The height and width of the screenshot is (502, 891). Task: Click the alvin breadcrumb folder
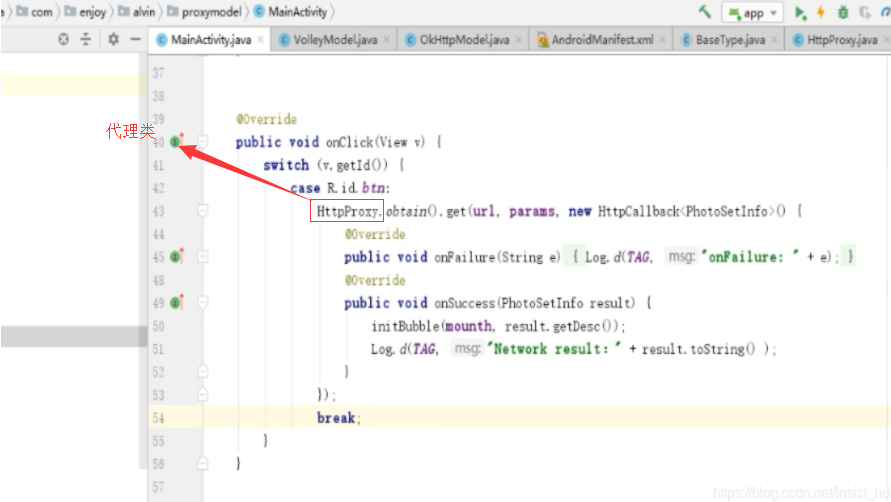tap(136, 11)
